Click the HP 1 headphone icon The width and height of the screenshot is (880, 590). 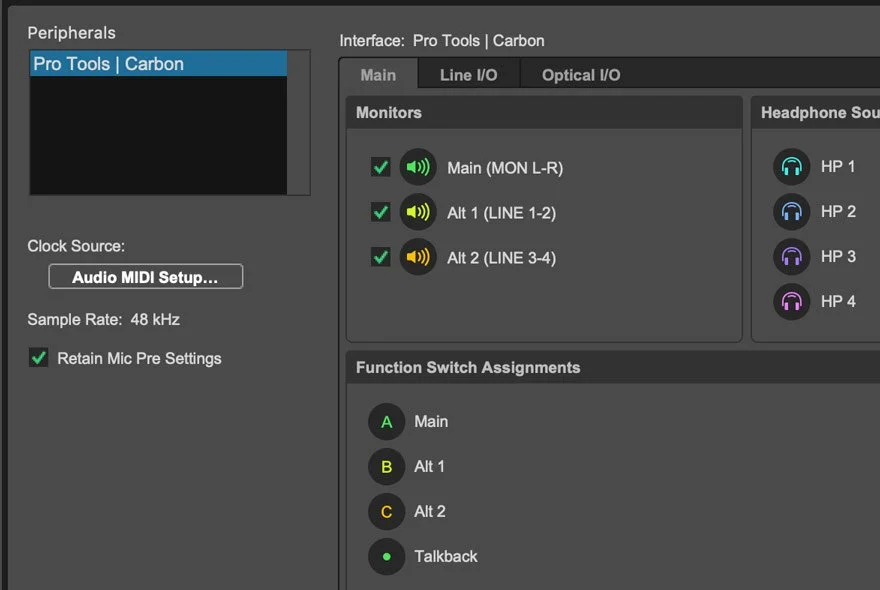click(791, 167)
